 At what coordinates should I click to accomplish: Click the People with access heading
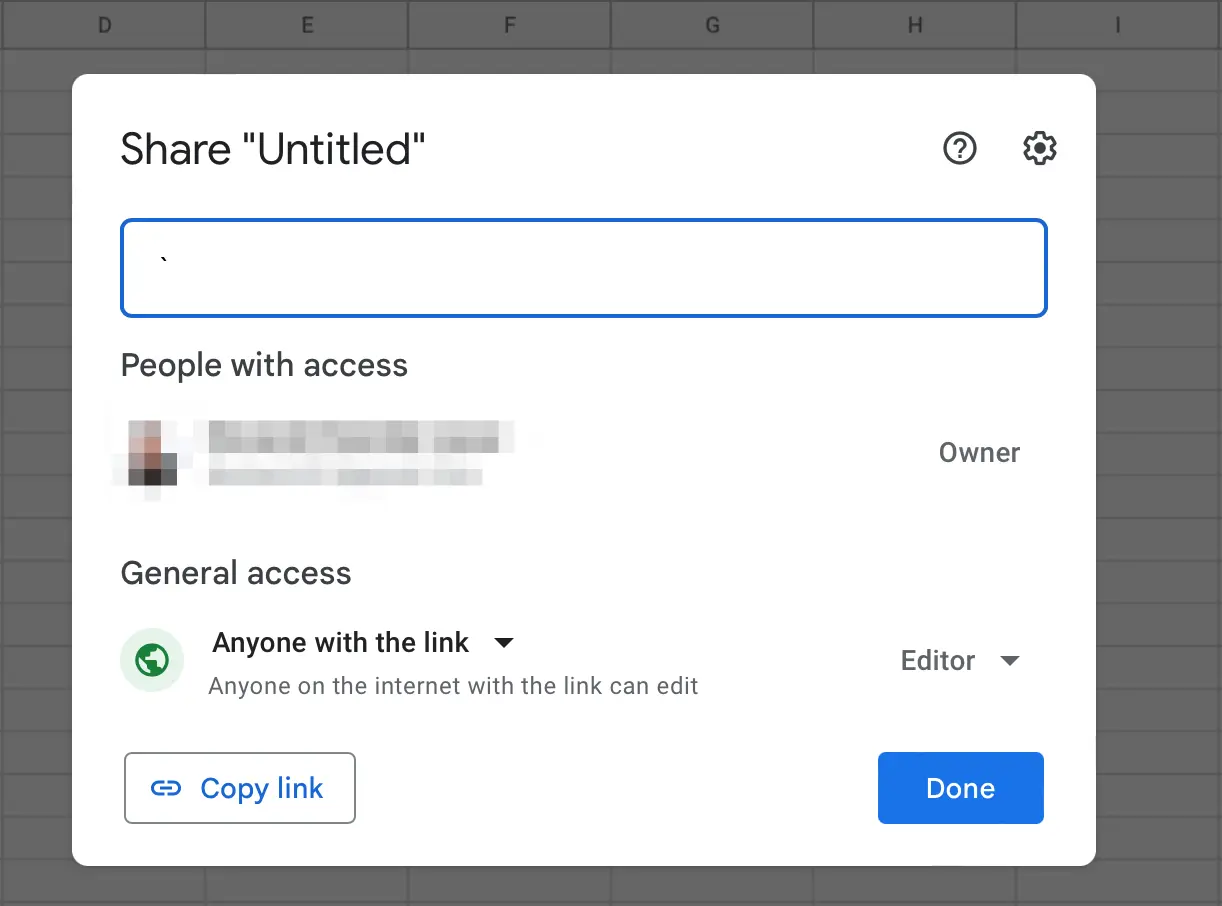click(264, 365)
